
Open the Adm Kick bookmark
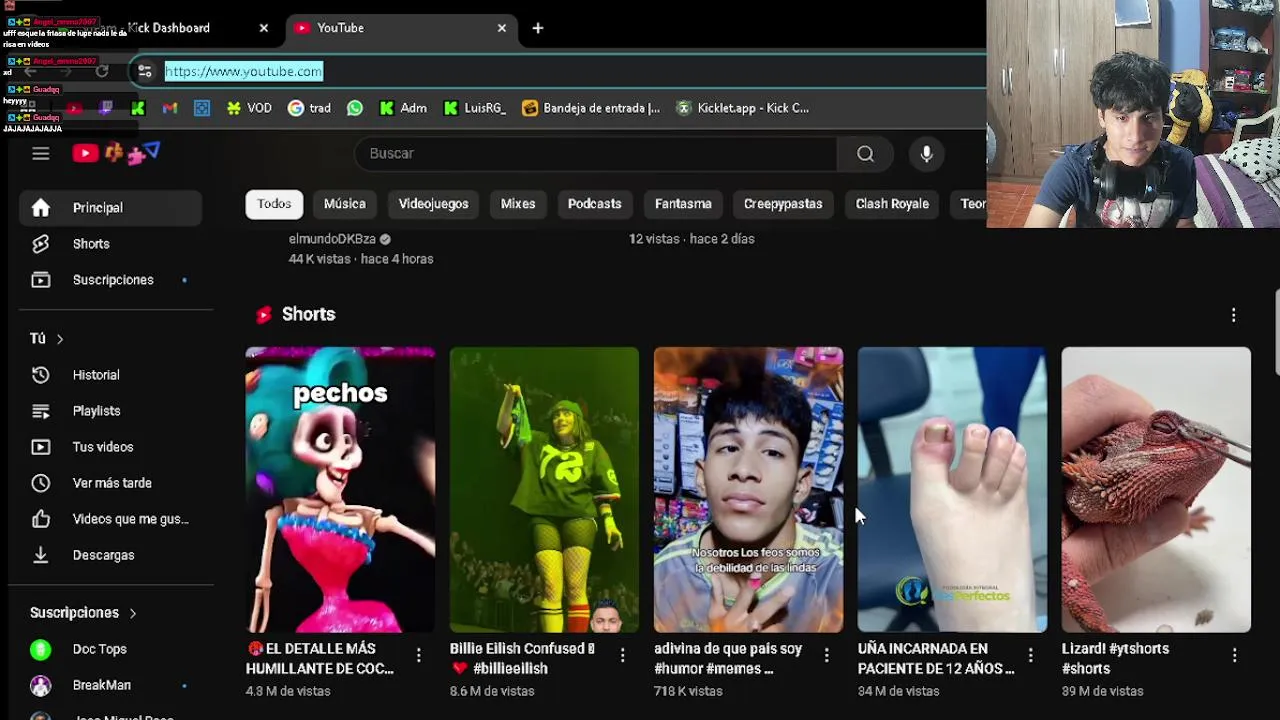tap(403, 108)
